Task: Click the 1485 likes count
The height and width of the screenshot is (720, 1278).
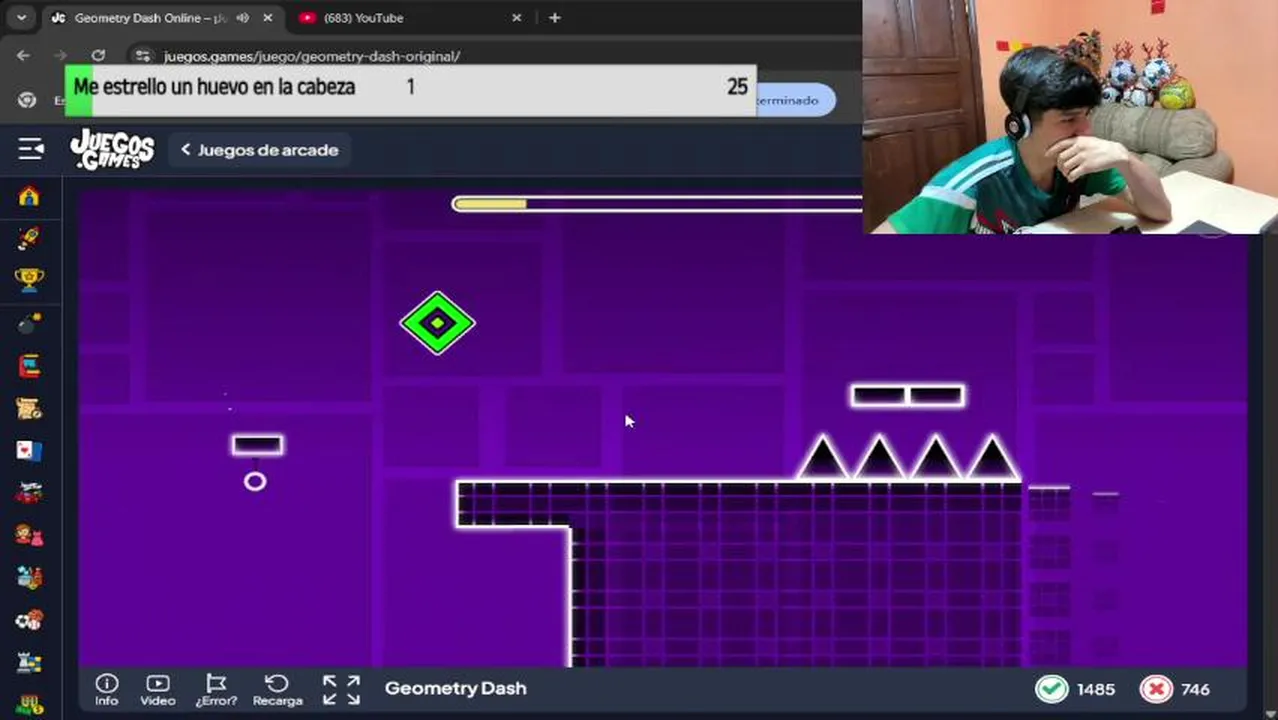Action: 1096,689
